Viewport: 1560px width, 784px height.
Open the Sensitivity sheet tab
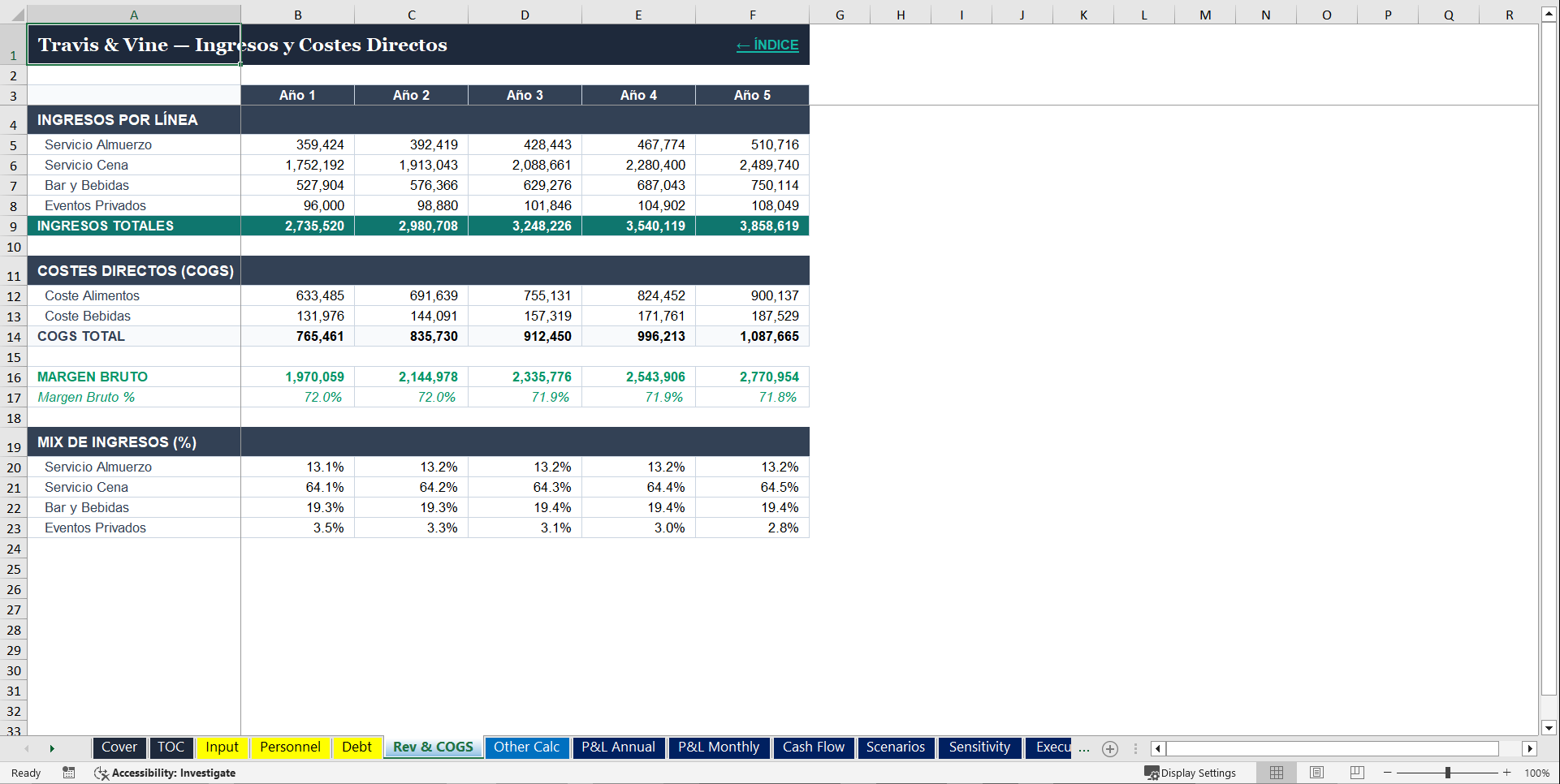979,747
